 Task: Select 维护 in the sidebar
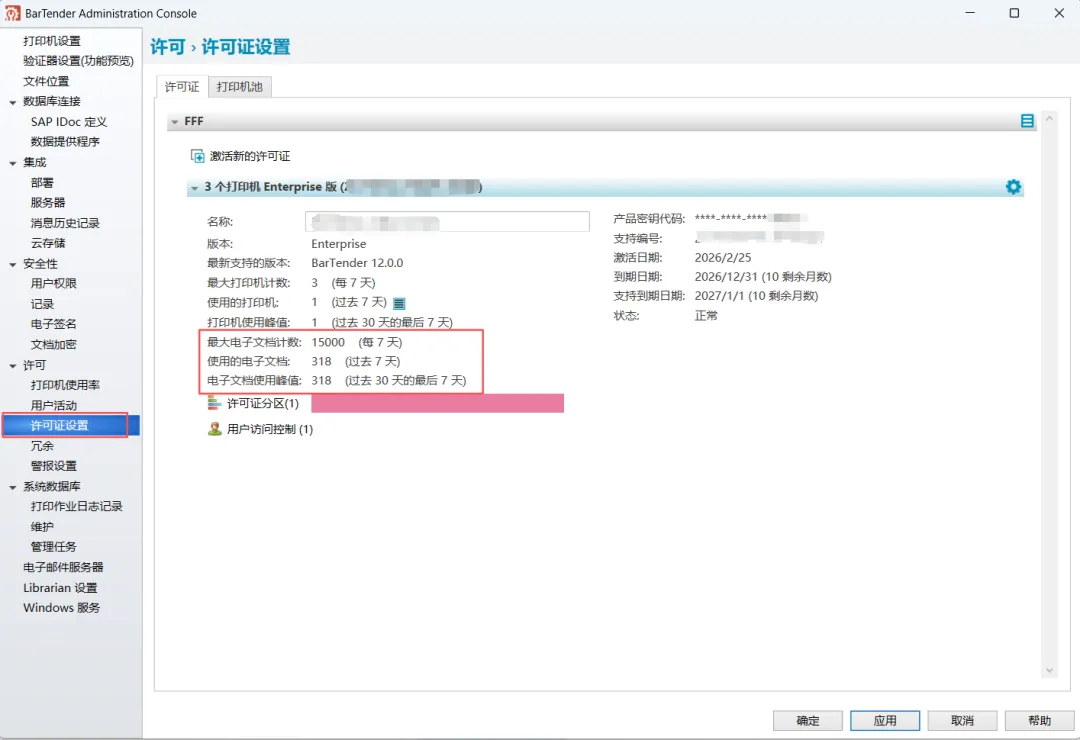click(42, 526)
